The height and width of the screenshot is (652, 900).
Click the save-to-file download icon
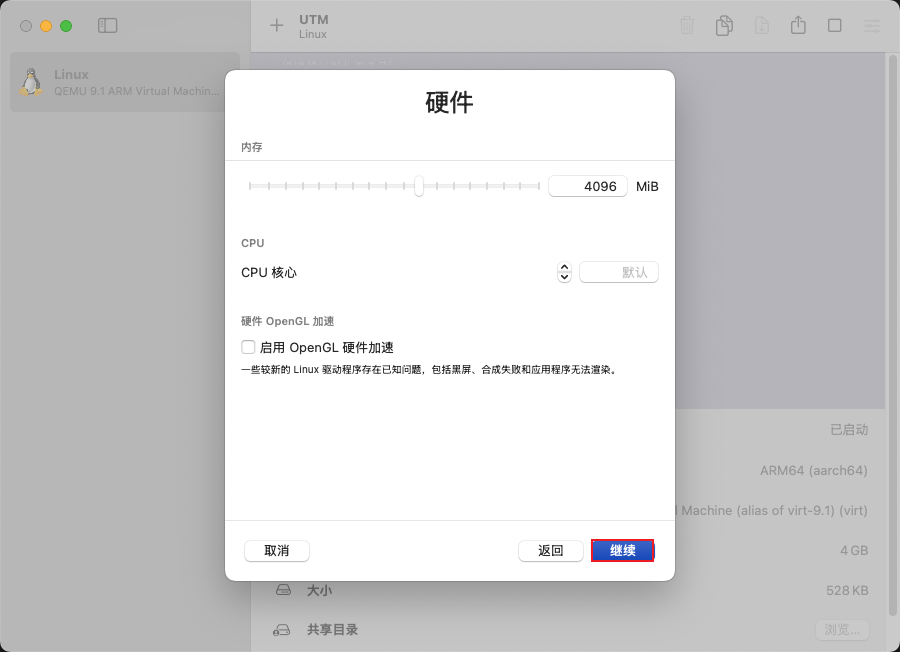click(x=761, y=25)
